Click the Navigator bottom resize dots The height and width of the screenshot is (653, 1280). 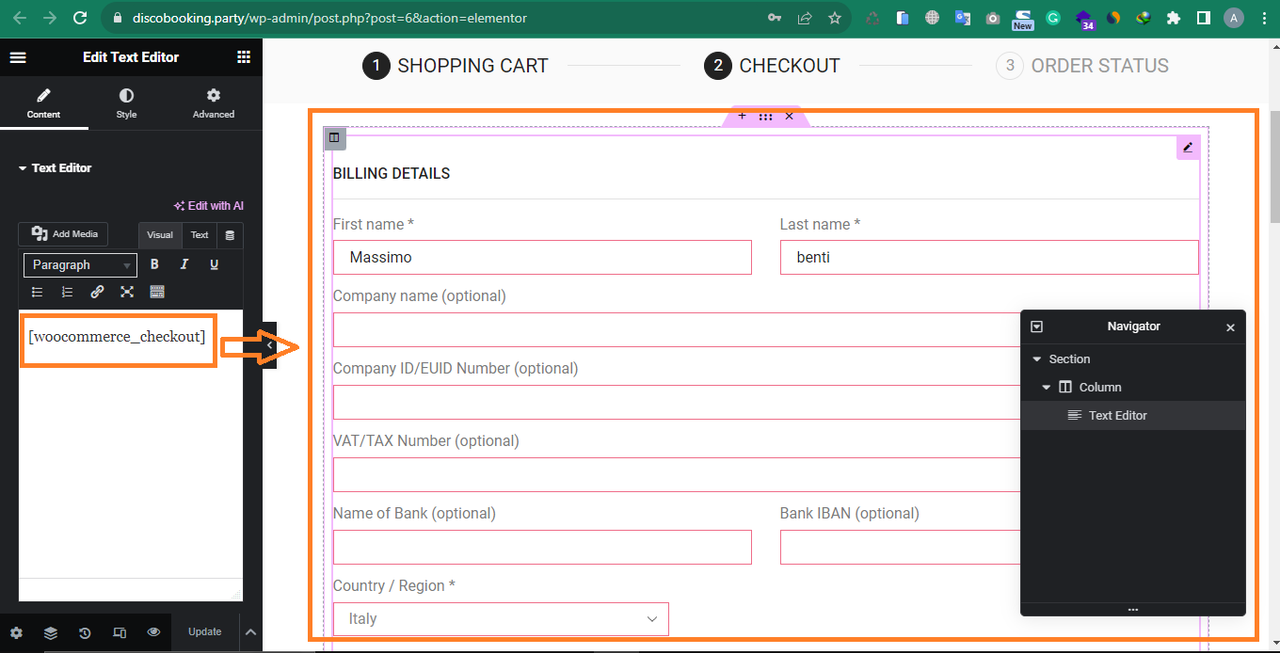point(1133,609)
